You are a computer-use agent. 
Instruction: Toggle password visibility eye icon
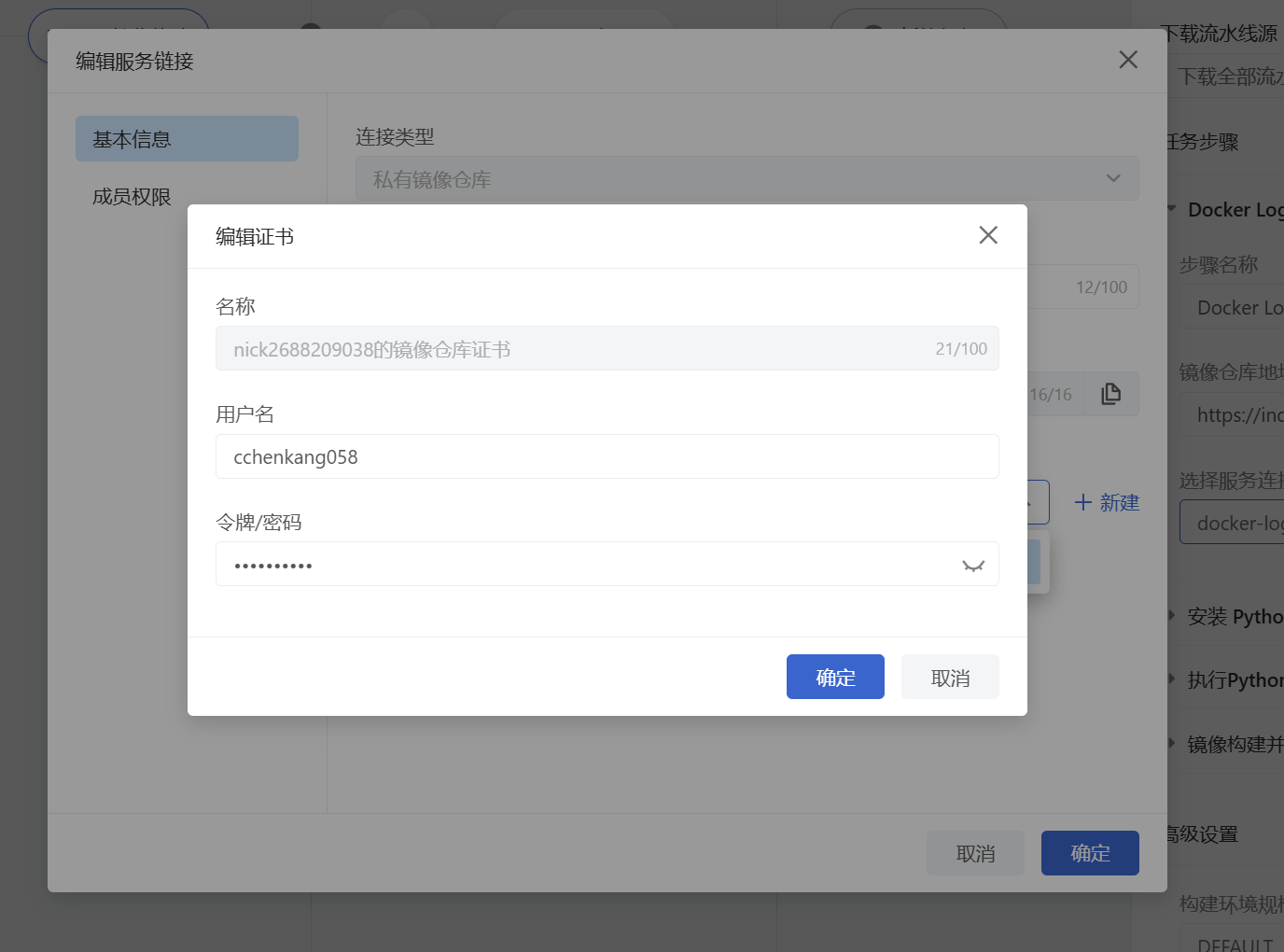pyautogui.click(x=973, y=565)
